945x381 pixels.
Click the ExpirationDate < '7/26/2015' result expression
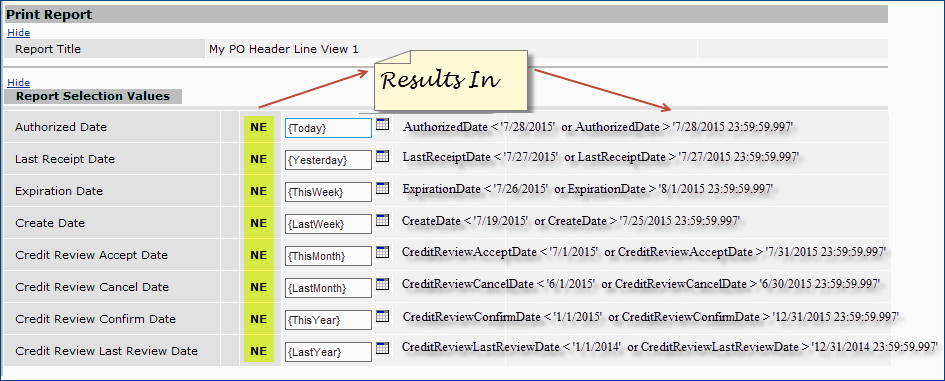coord(588,189)
